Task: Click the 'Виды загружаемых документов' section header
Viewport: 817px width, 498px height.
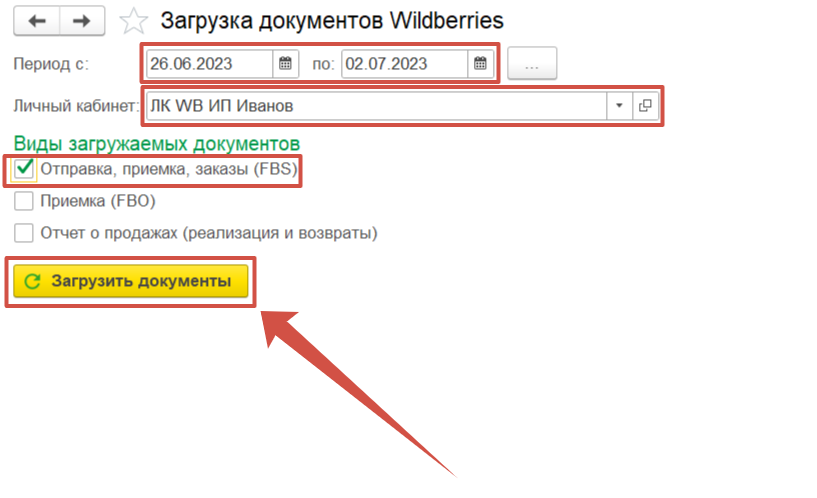Action: pyautogui.click(x=157, y=142)
